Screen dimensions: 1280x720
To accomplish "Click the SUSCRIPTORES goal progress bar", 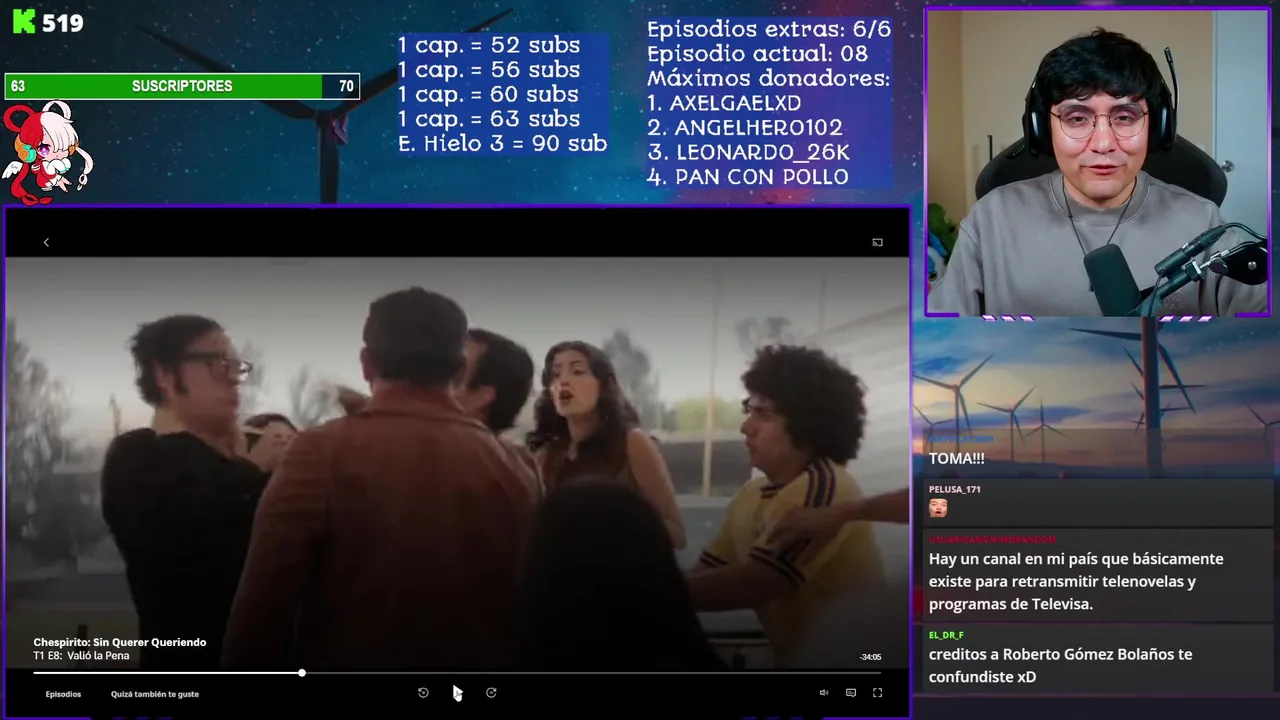I will pos(182,86).
